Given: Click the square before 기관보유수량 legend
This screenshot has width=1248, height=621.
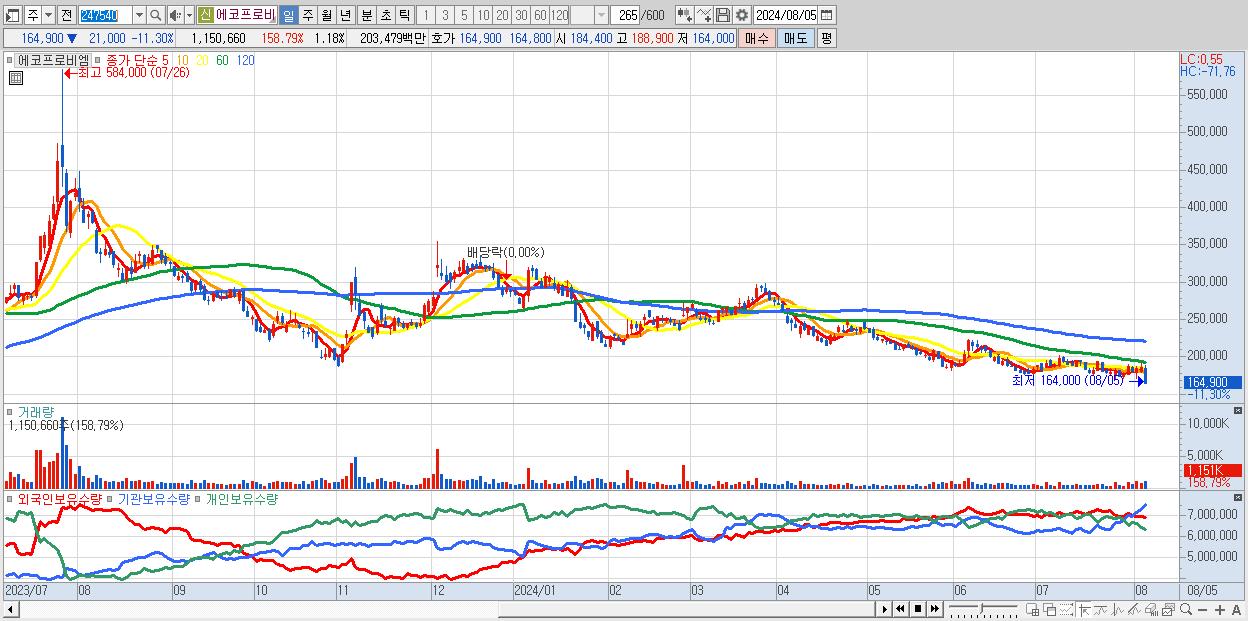Looking at the screenshot, I should (x=110, y=498).
